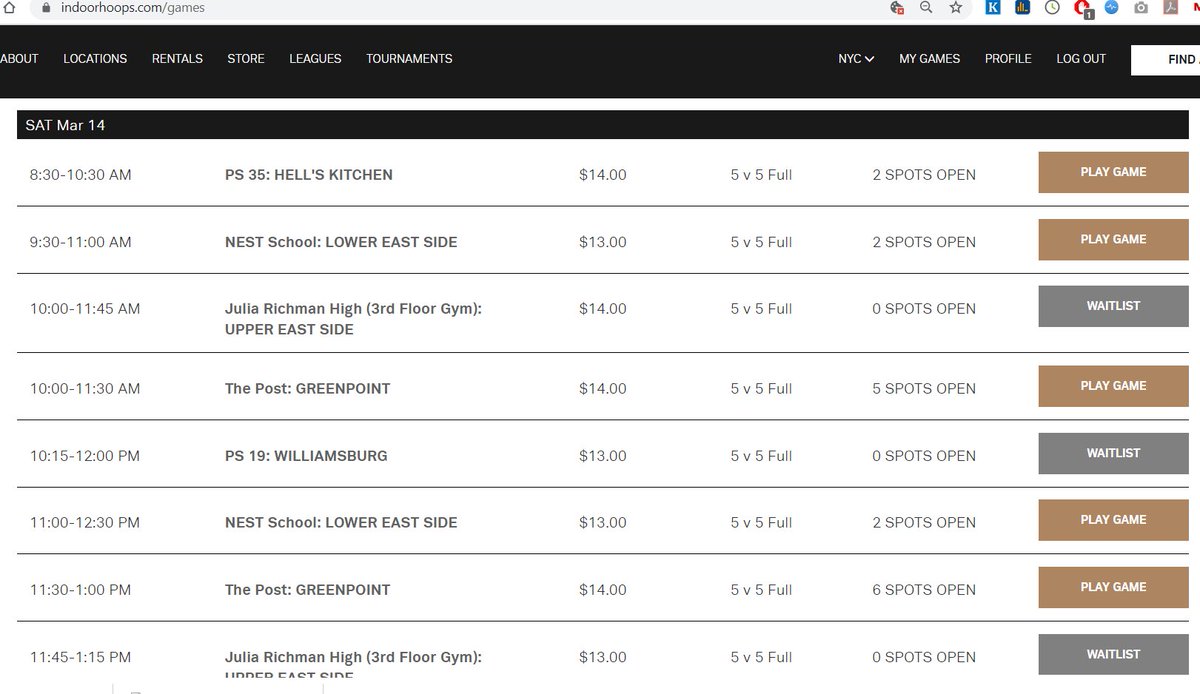The height and width of the screenshot is (694, 1200).
Task: Click the $14.00 price for PS 35
Action: [603, 174]
